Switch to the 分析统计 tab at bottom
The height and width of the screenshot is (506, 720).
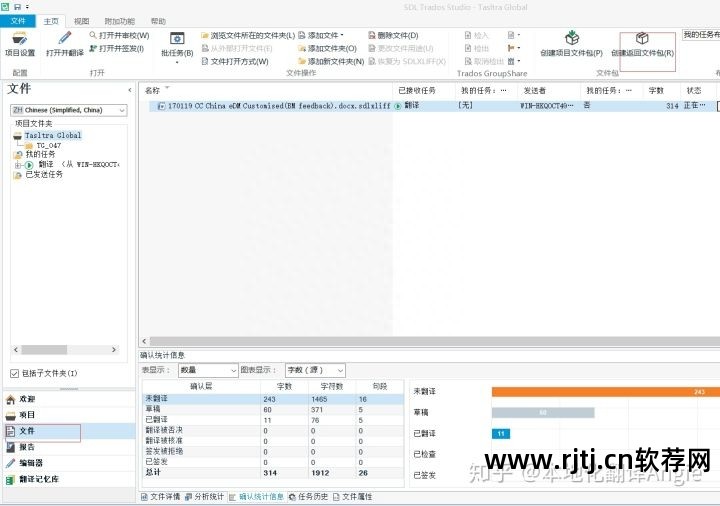tap(206, 496)
